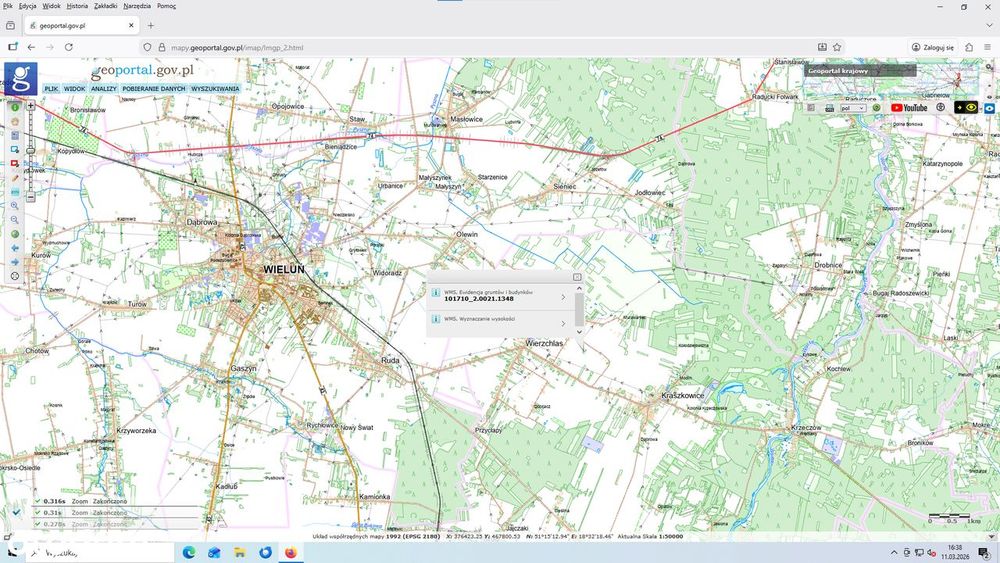
Task: Click the blue-square select-area tool in left toolbar
Action: click(x=15, y=149)
